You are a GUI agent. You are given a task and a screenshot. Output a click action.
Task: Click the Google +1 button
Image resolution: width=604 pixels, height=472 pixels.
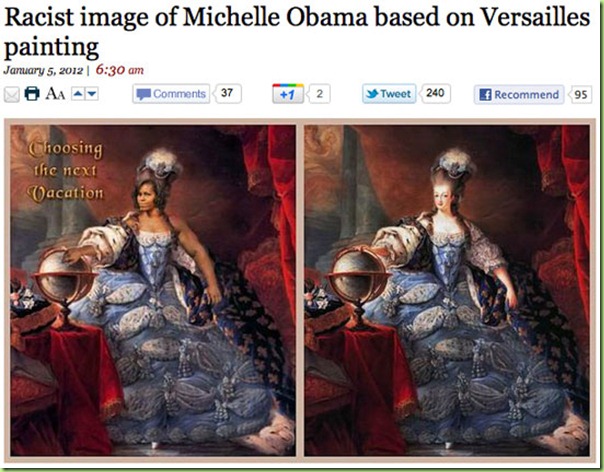(x=288, y=94)
